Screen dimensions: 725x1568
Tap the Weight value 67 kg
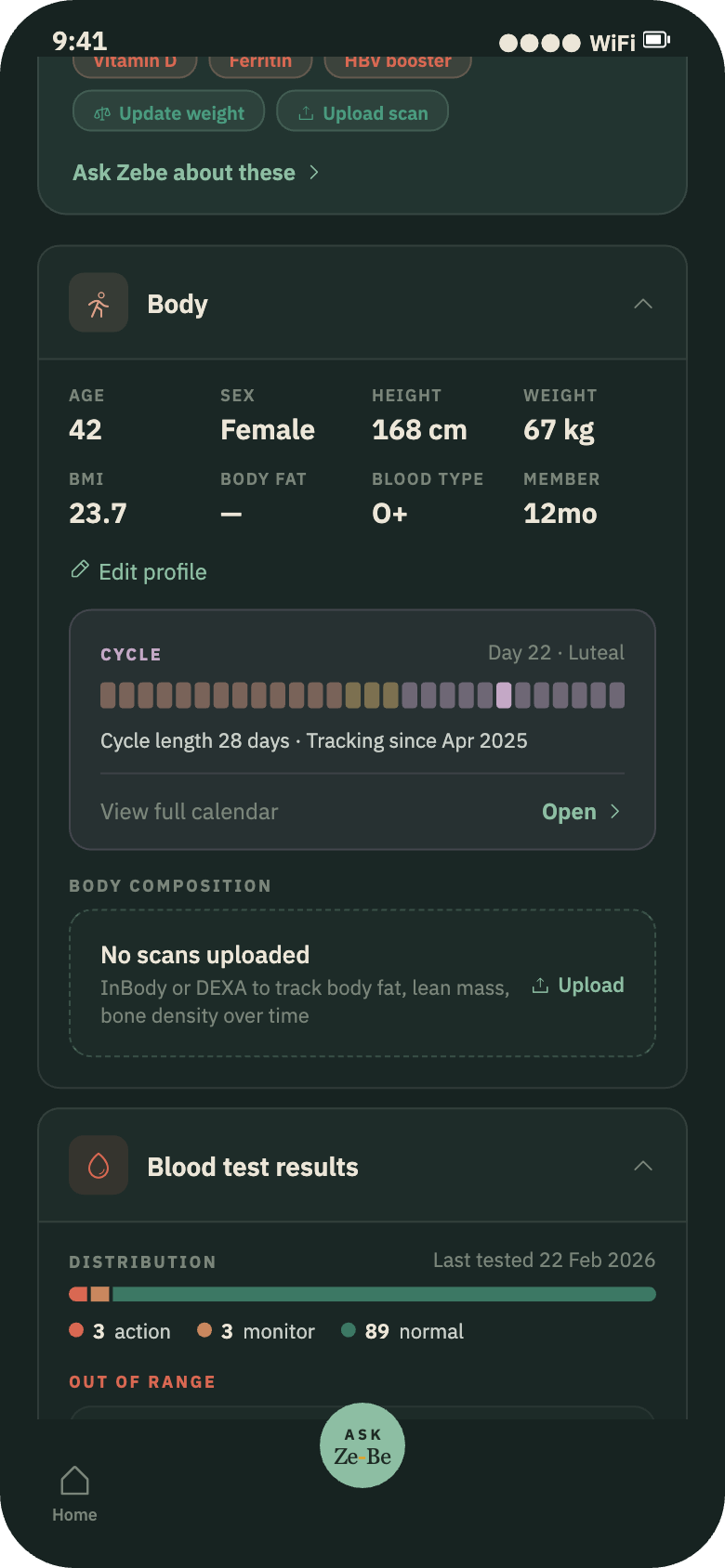pos(559,430)
